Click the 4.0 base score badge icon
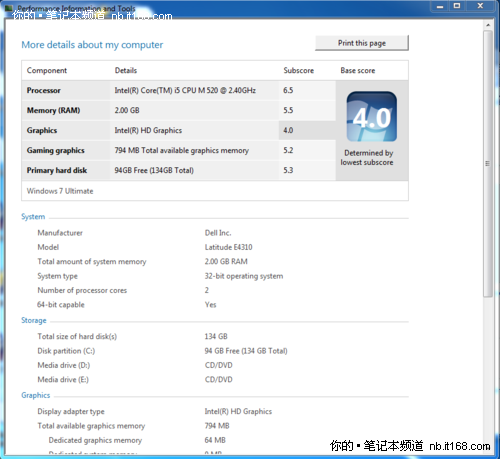Image resolution: width=500 pixels, height=459 pixels. [372, 116]
